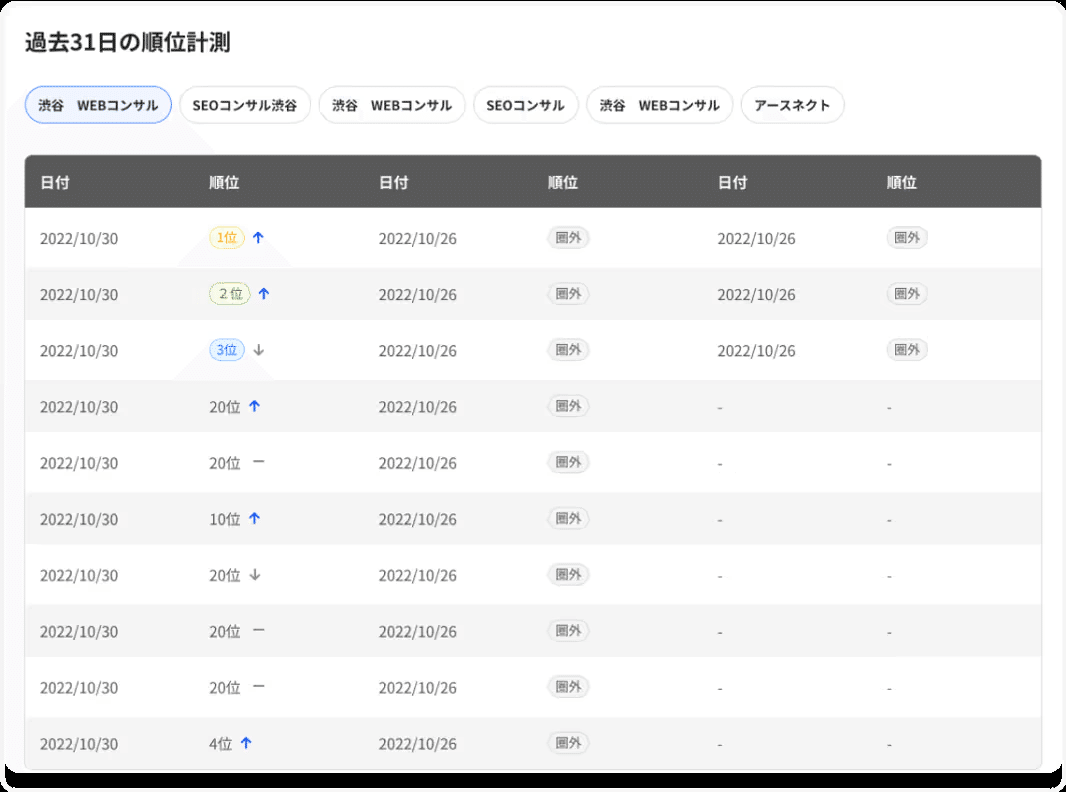Click the down arrow next to 20位
This screenshot has width=1066, height=792.
(x=256, y=575)
